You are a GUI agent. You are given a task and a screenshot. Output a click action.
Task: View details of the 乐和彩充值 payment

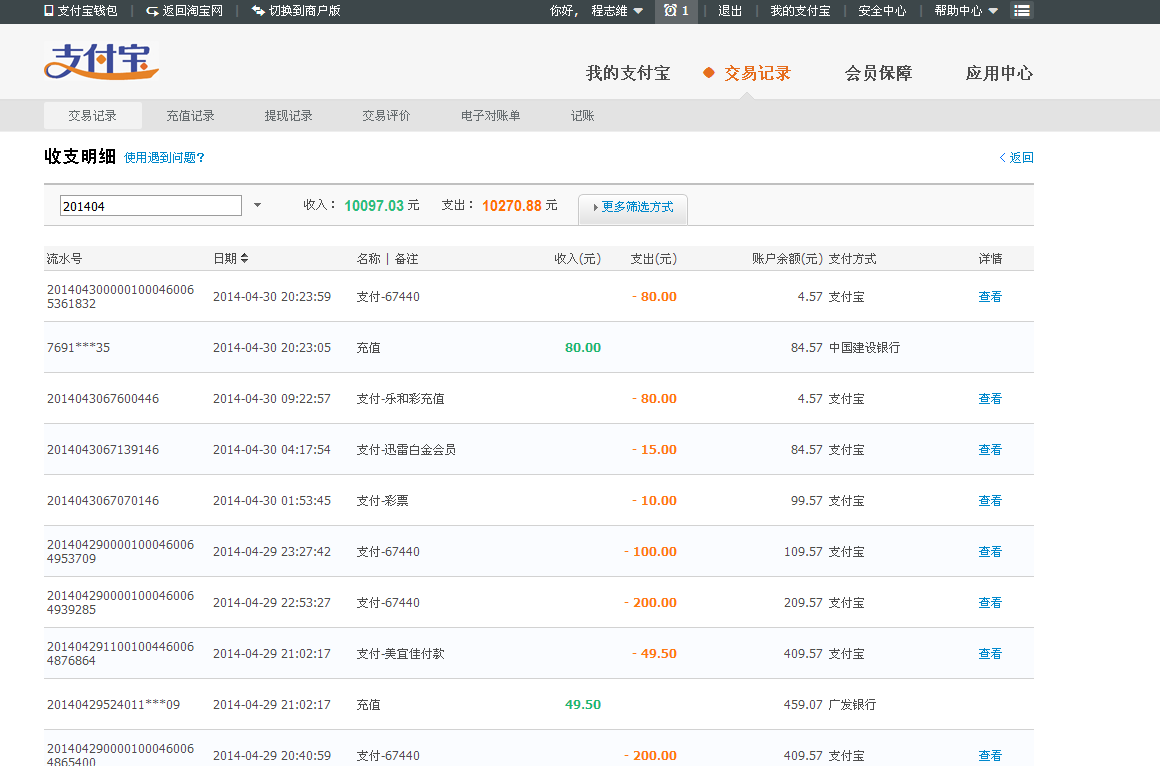point(990,399)
